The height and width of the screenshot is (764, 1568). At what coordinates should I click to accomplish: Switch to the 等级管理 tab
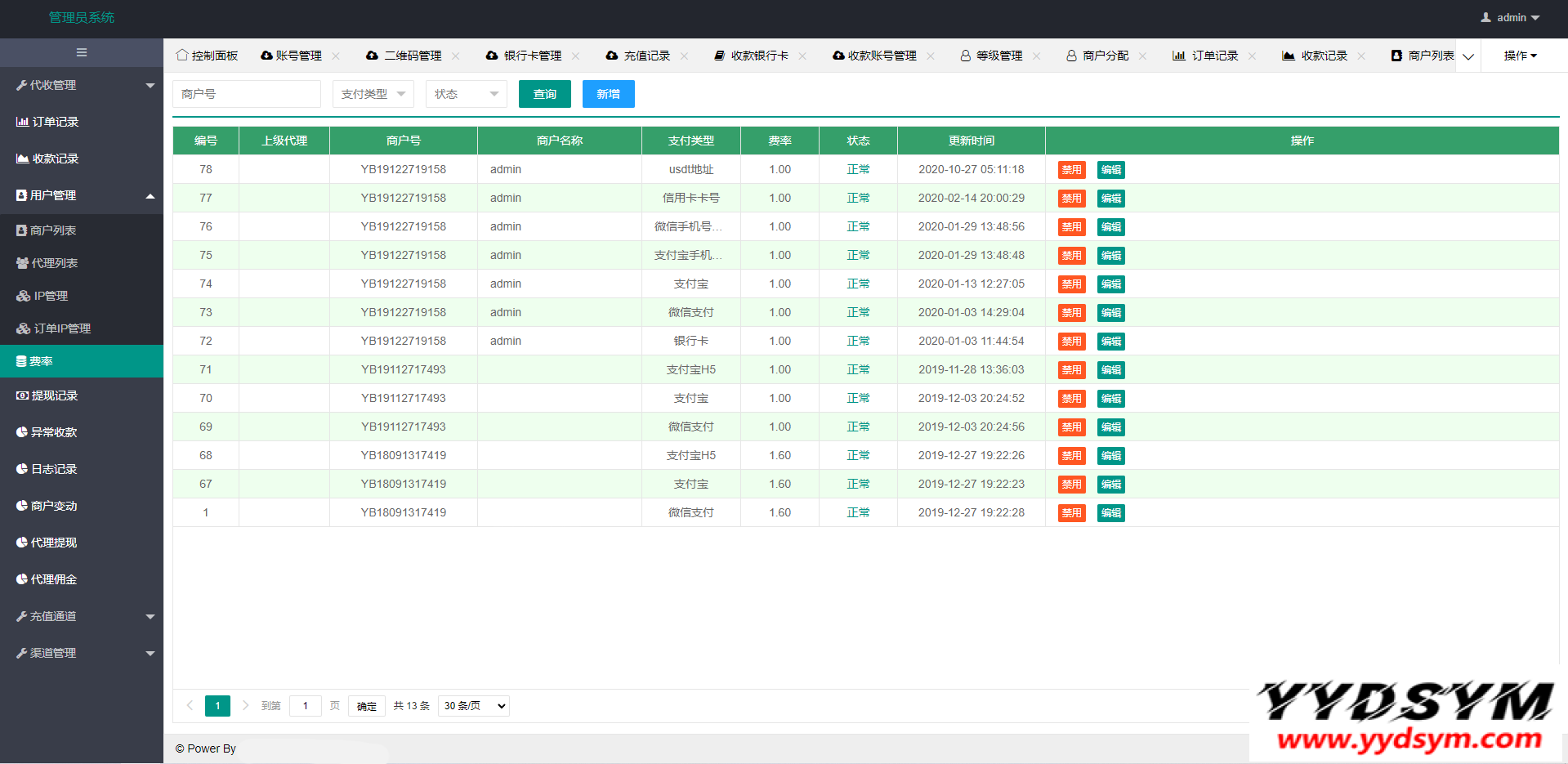(998, 56)
